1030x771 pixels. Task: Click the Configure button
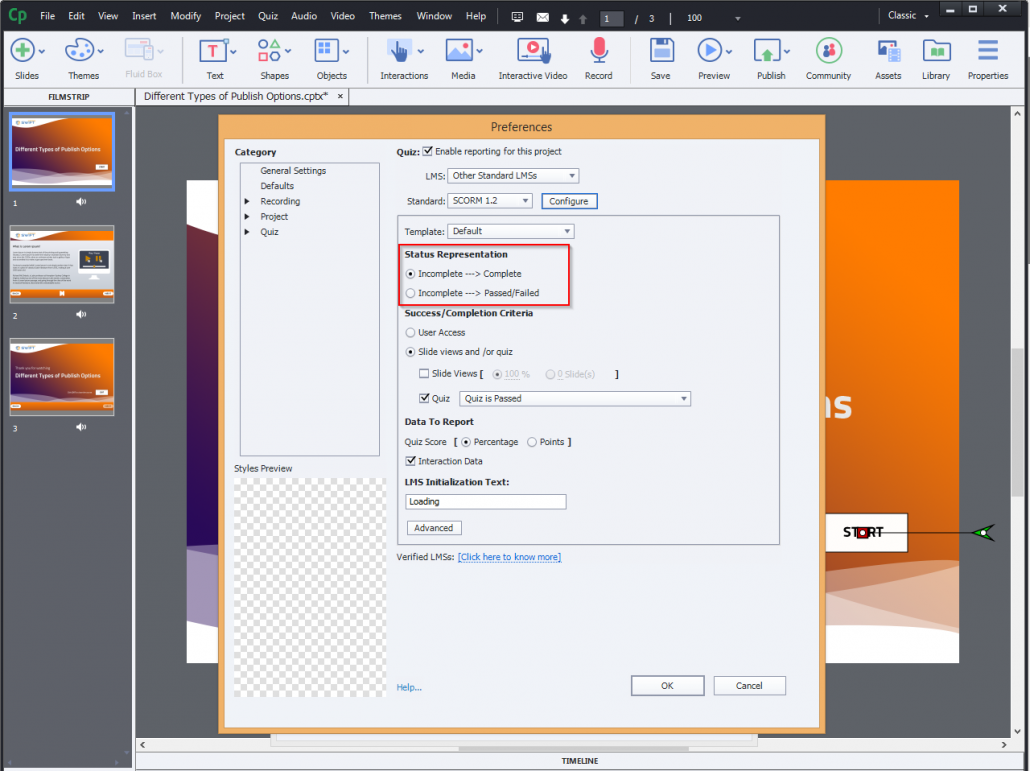pos(569,201)
